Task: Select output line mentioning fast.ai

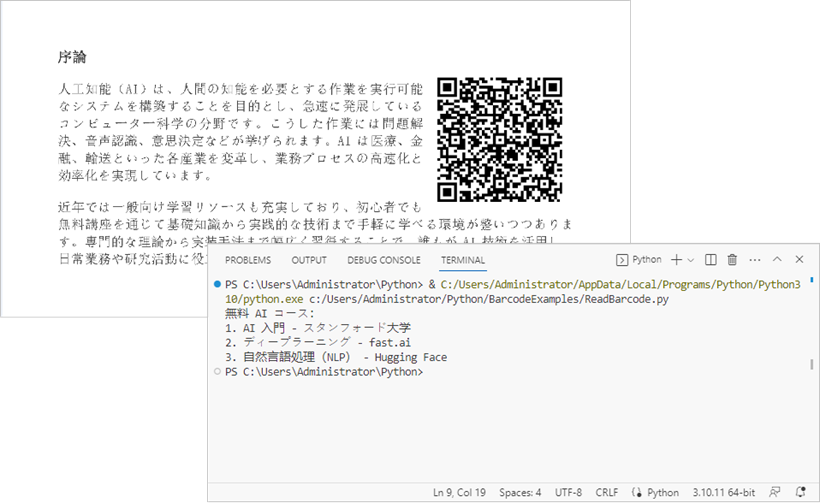Action: pyautogui.click(x=318, y=342)
